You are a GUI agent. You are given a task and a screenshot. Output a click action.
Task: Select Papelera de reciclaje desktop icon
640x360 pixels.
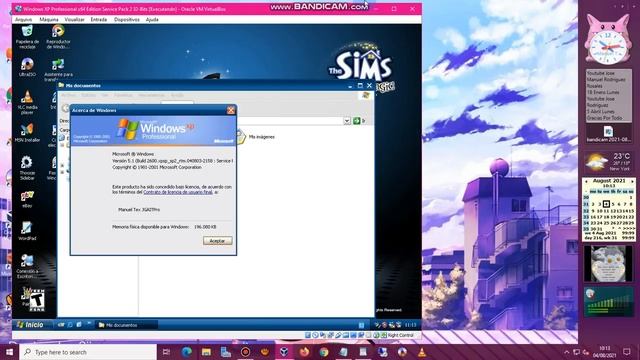[27, 37]
